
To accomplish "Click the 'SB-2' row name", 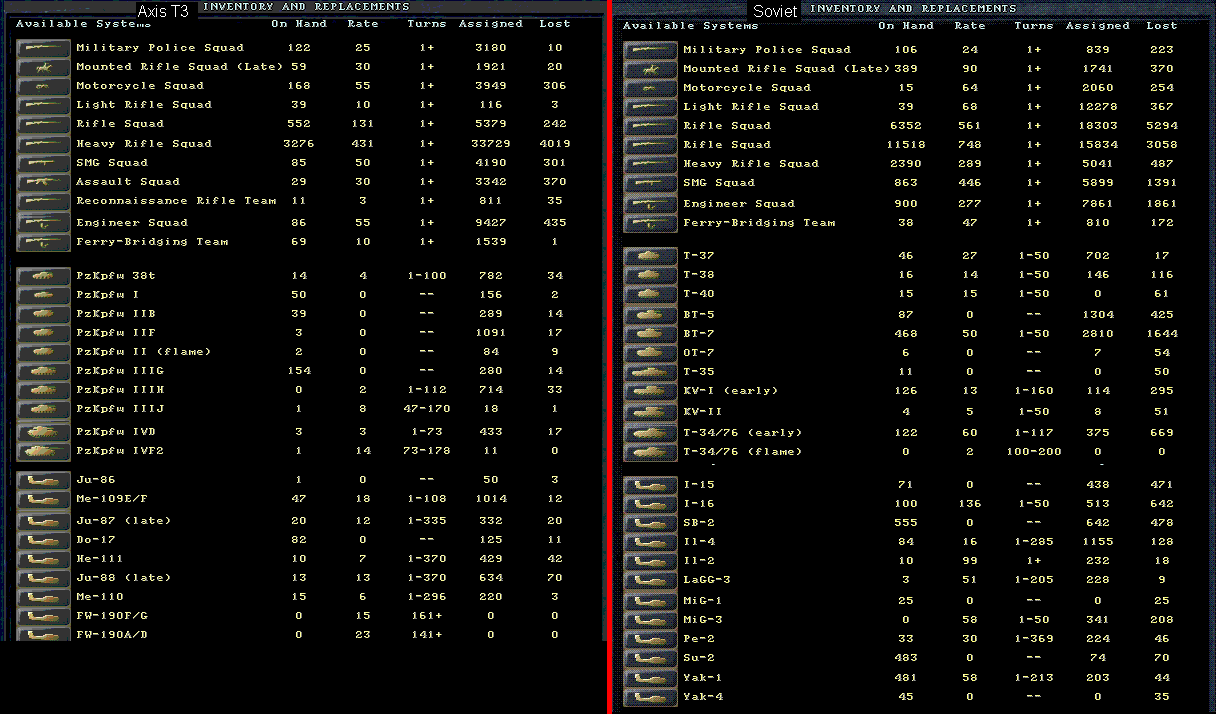I will point(699,523).
